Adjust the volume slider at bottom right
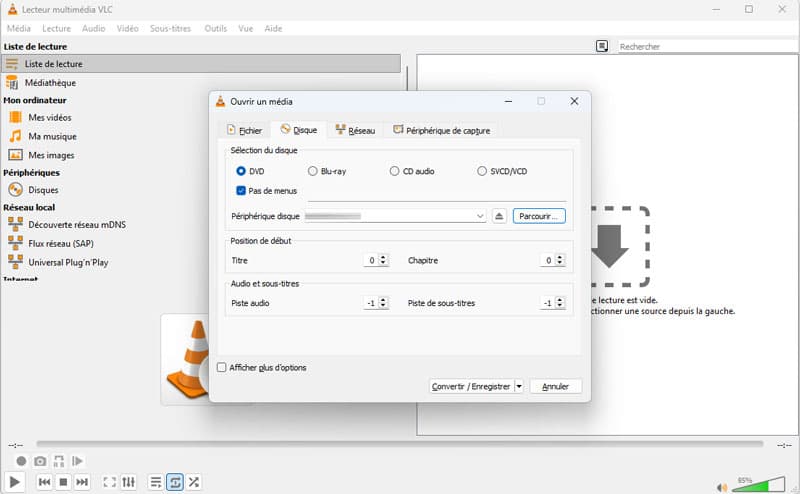This screenshot has height=494, width=800. [760, 484]
